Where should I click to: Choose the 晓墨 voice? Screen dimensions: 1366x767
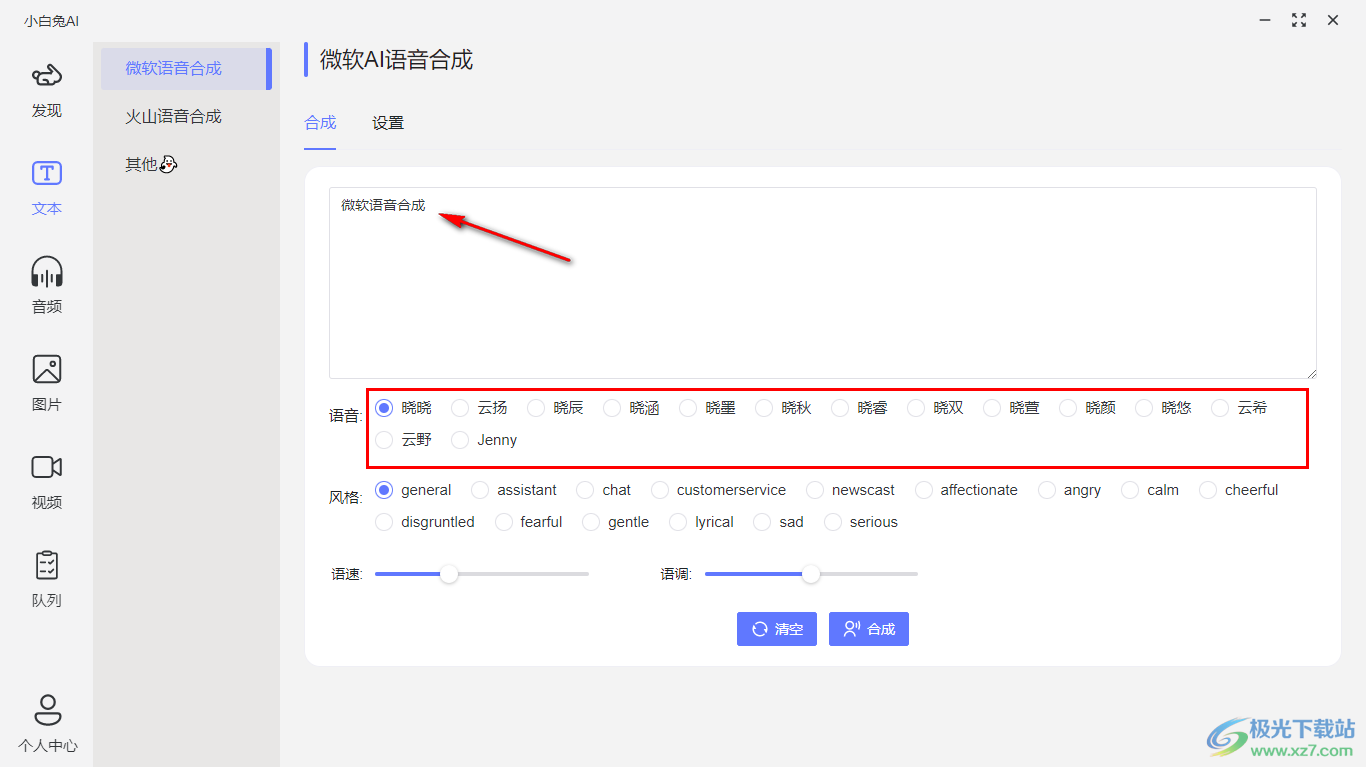pyautogui.click(x=708, y=408)
